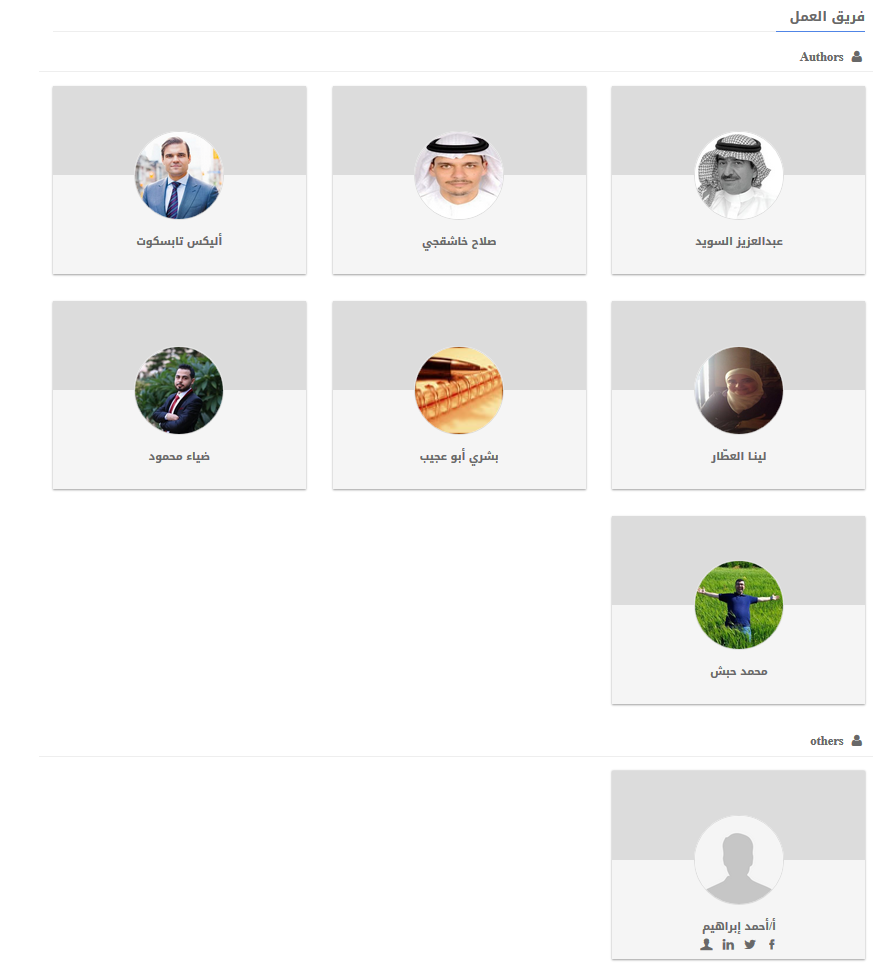873x973 pixels.
Task: Open author name link عبدالعزيز السويد
Action: 738,241
